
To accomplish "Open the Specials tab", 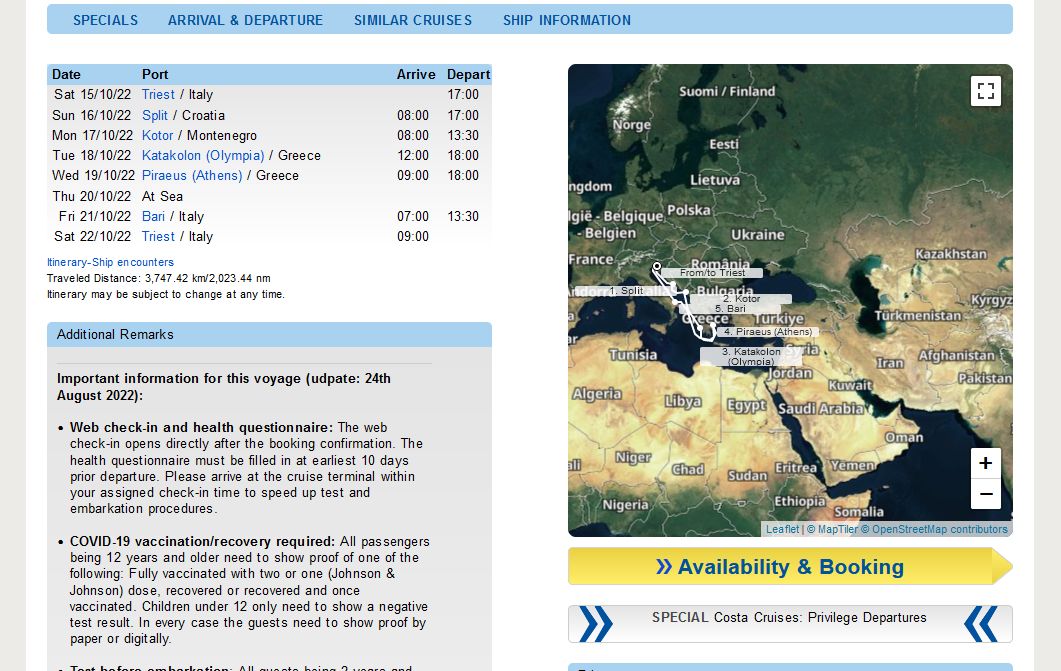I will point(106,20).
